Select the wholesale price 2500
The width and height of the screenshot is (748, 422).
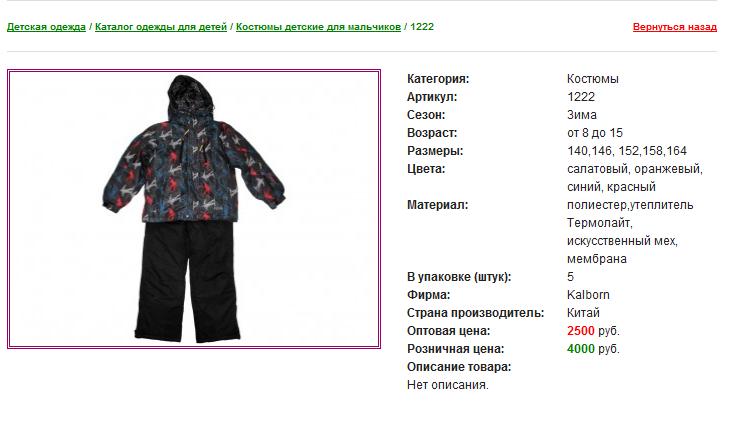tap(581, 331)
